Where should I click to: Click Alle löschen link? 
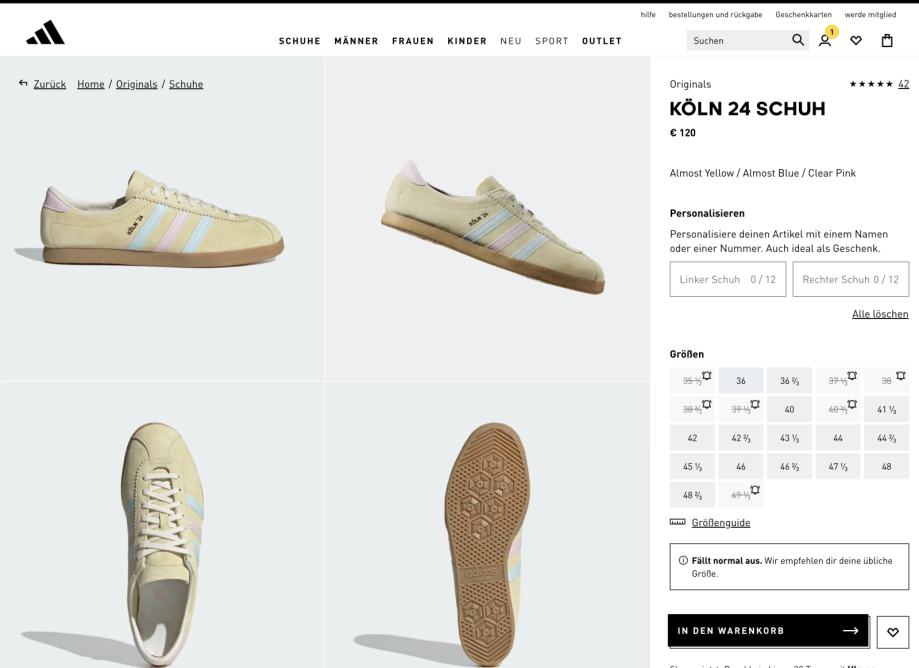coord(880,314)
